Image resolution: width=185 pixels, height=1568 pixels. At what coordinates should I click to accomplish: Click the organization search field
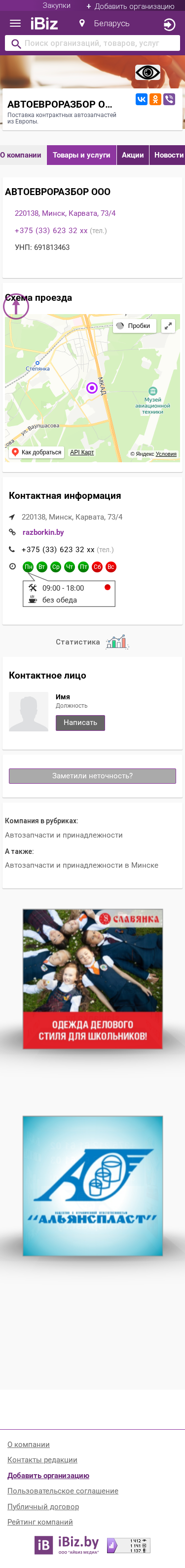(x=93, y=43)
